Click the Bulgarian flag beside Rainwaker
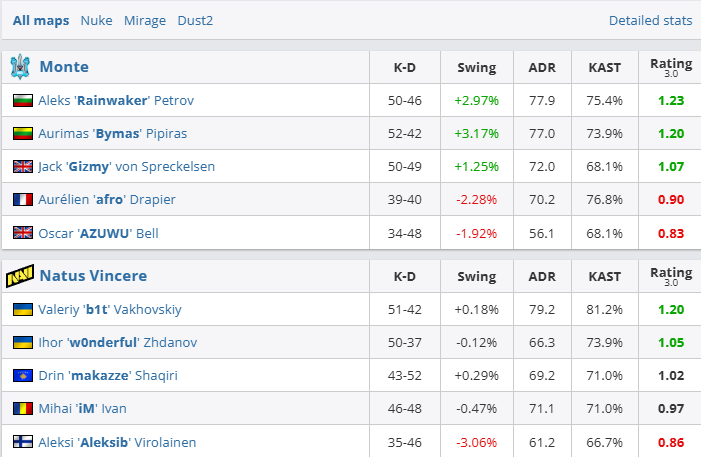Viewport: 701px width, 457px height. (x=22, y=100)
